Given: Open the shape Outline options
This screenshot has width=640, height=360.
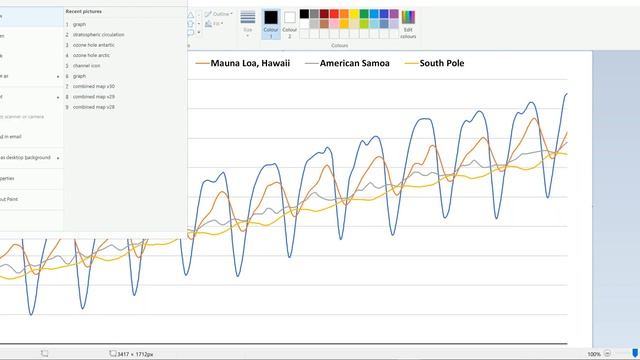Looking at the screenshot, I should pos(219,14).
